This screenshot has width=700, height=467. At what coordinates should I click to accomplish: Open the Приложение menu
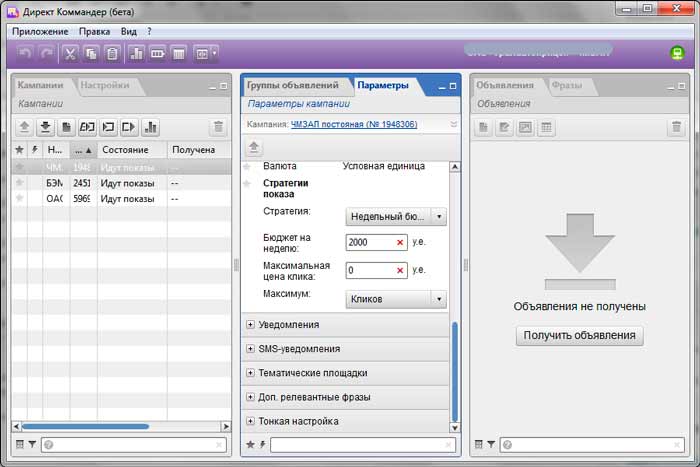40,31
